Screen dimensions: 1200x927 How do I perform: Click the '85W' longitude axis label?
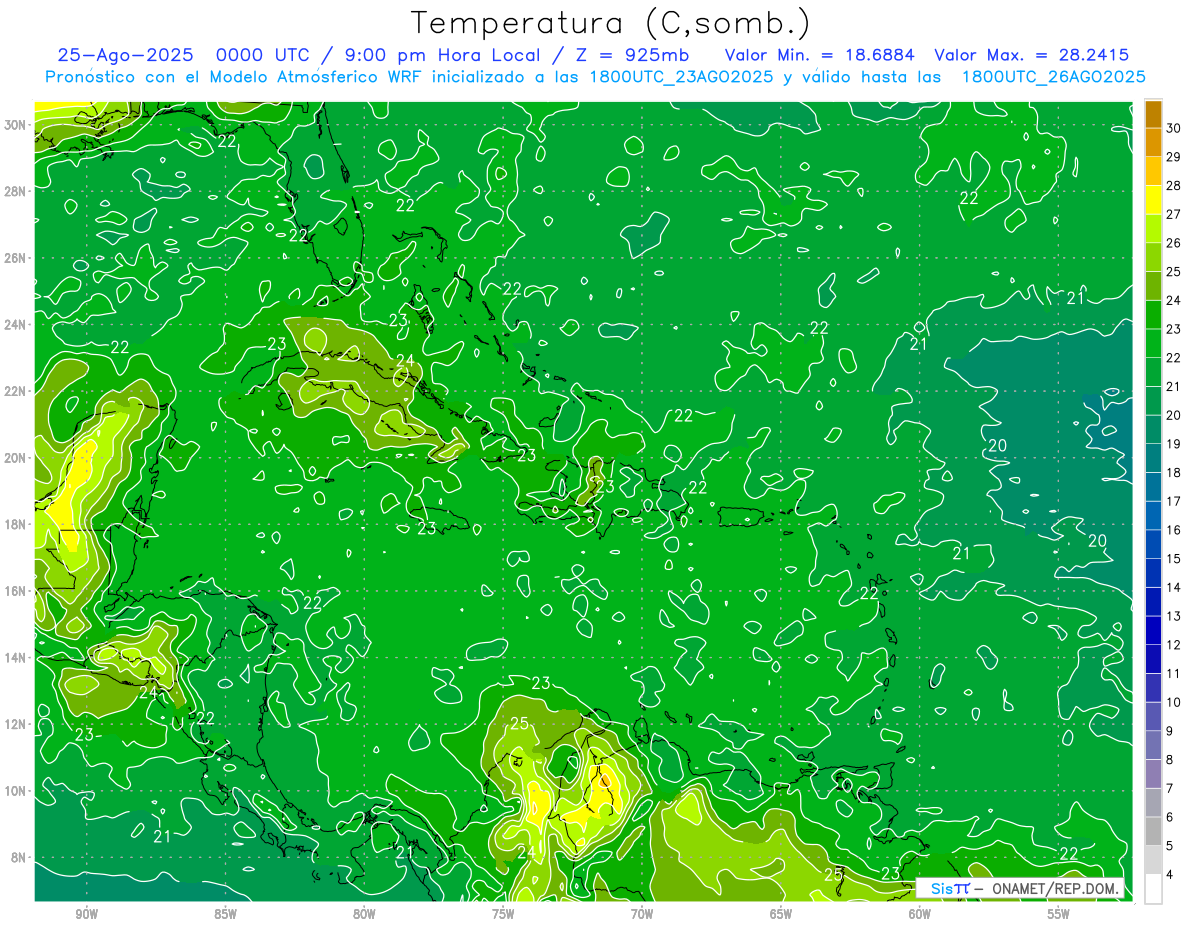pos(226,914)
